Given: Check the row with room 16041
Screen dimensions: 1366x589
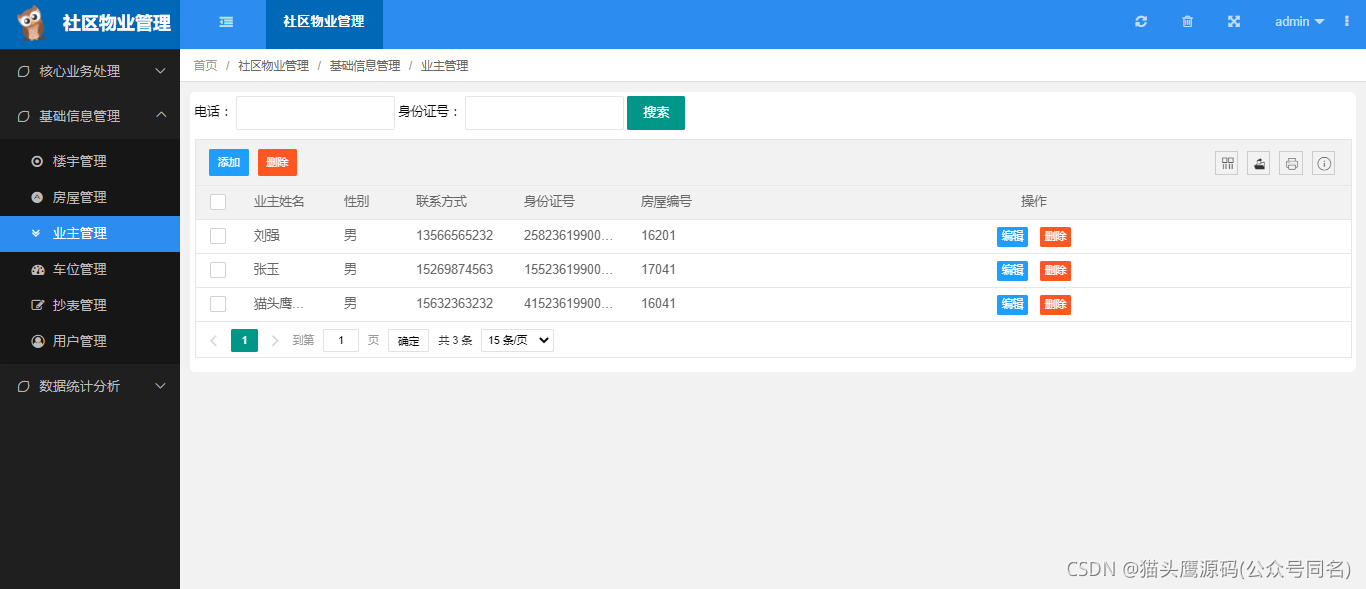Looking at the screenshot, I should [x=218, y=304].
